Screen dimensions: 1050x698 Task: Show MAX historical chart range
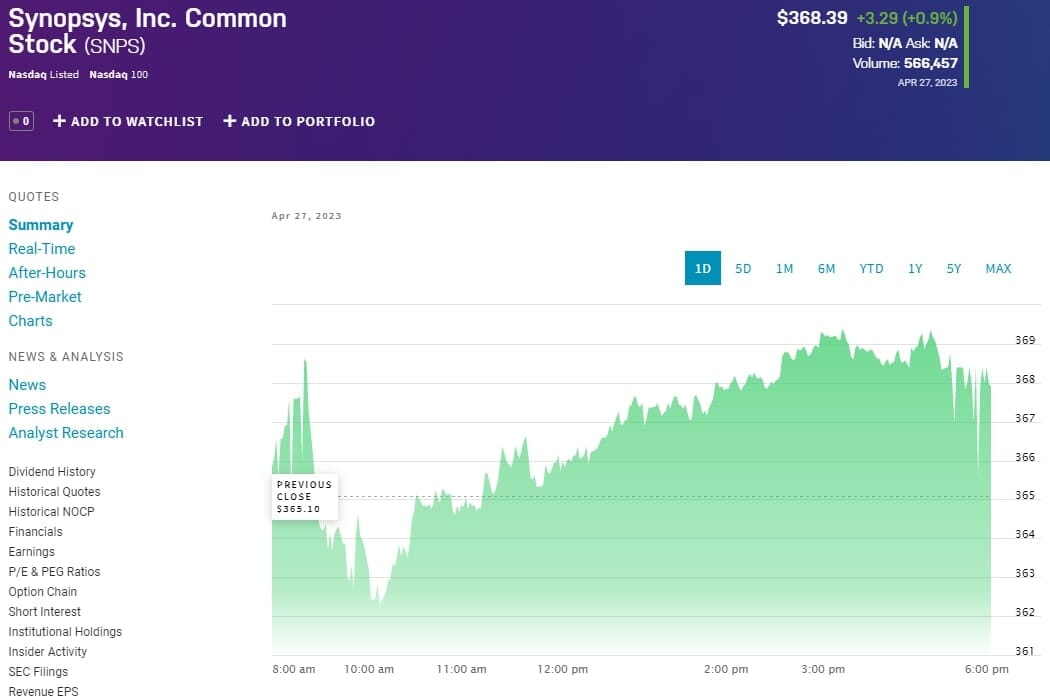[998, 268]
